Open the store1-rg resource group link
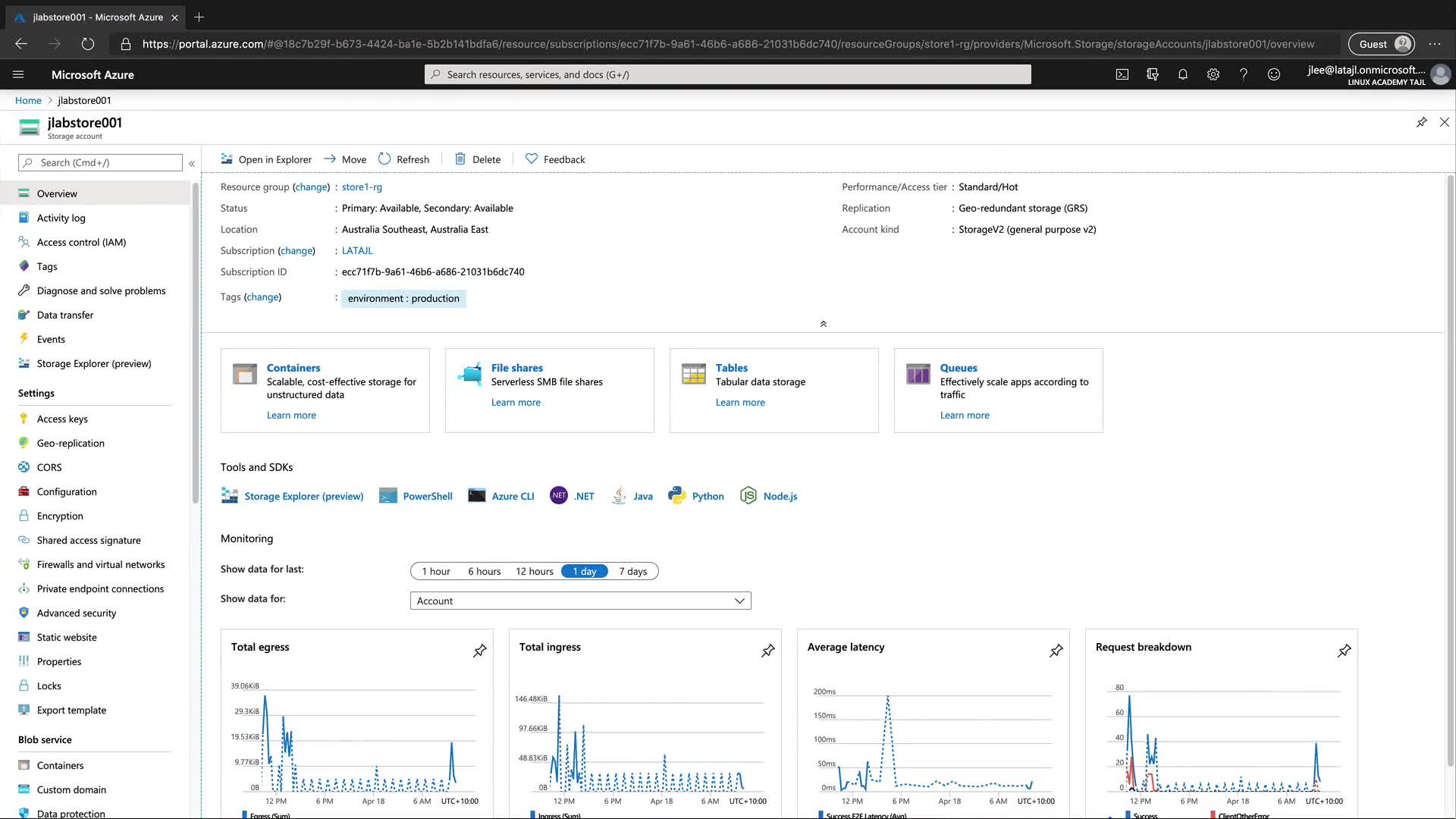Image resolution: width=1456 pixels, height=819 pixels. (x=362, y=187)
